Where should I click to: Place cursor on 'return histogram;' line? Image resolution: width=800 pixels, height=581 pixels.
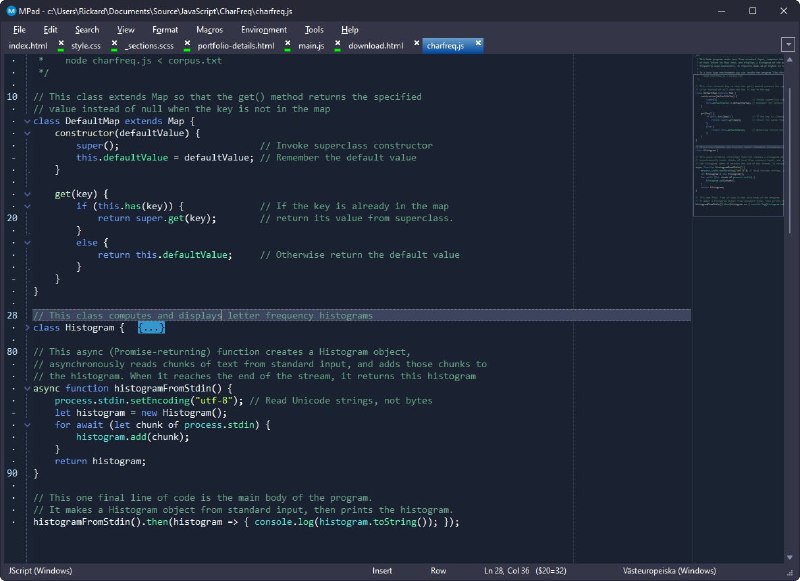[x=100, y=461]
